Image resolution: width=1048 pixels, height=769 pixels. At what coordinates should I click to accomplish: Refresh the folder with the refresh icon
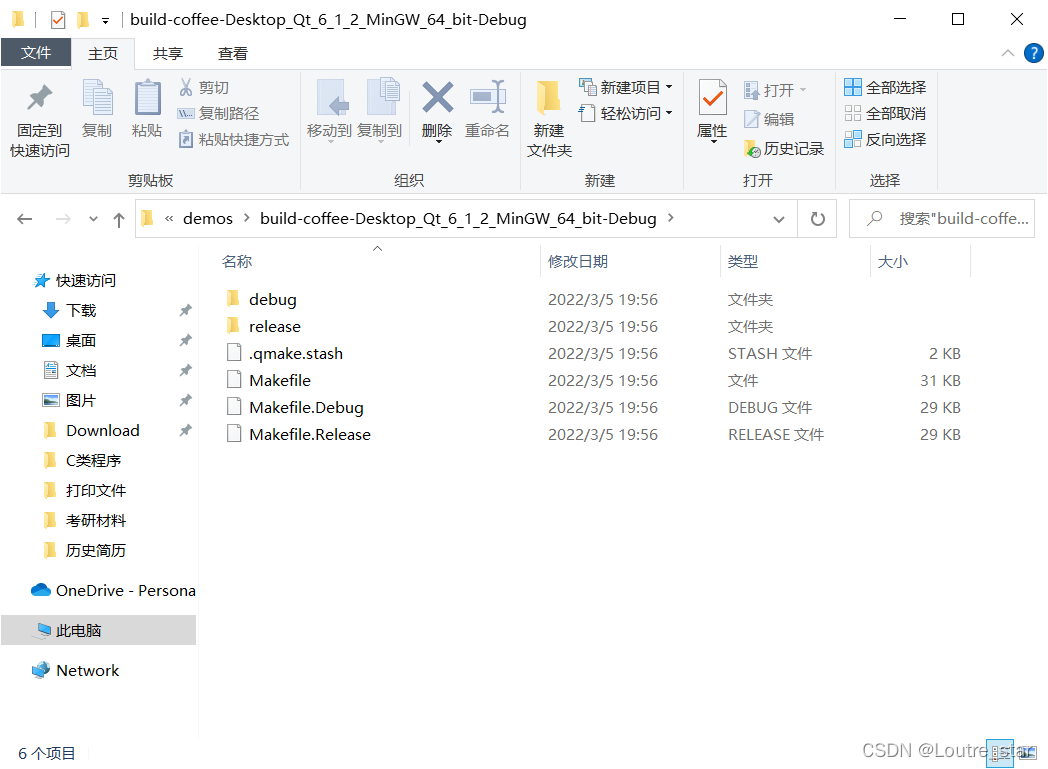[816, 218]
